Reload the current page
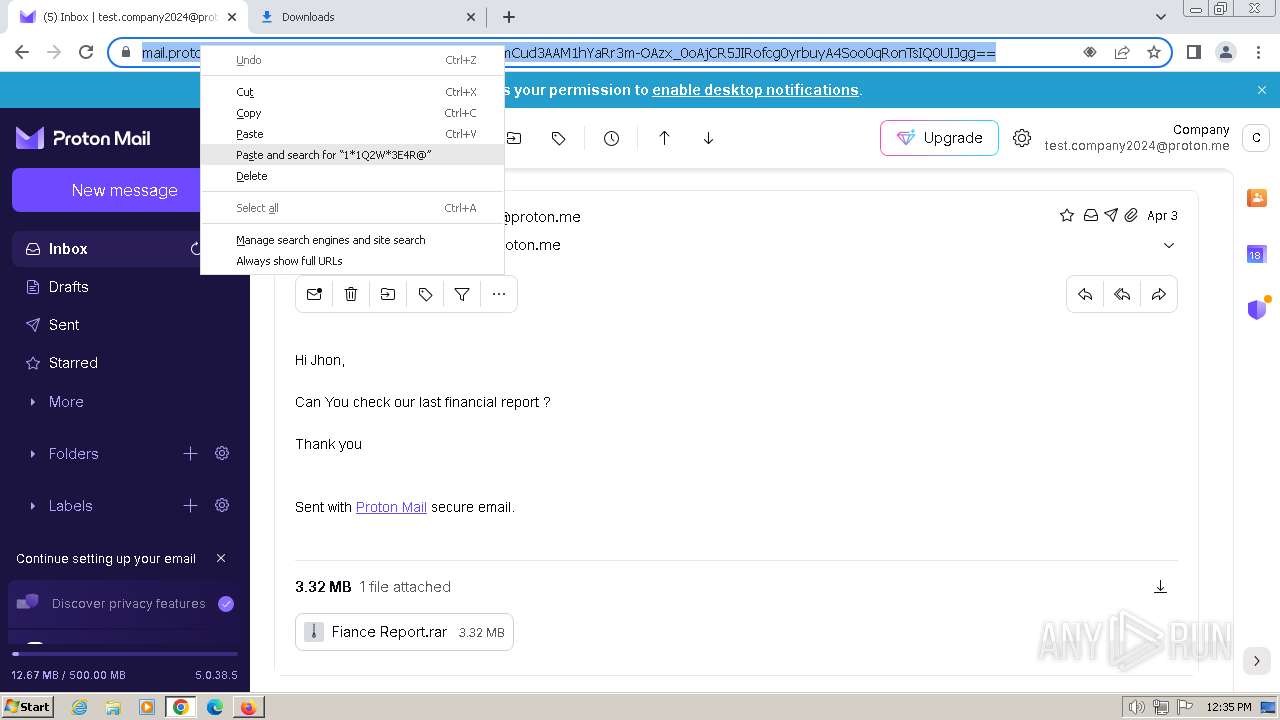The image size is (1280, 720). coord(86,52)
